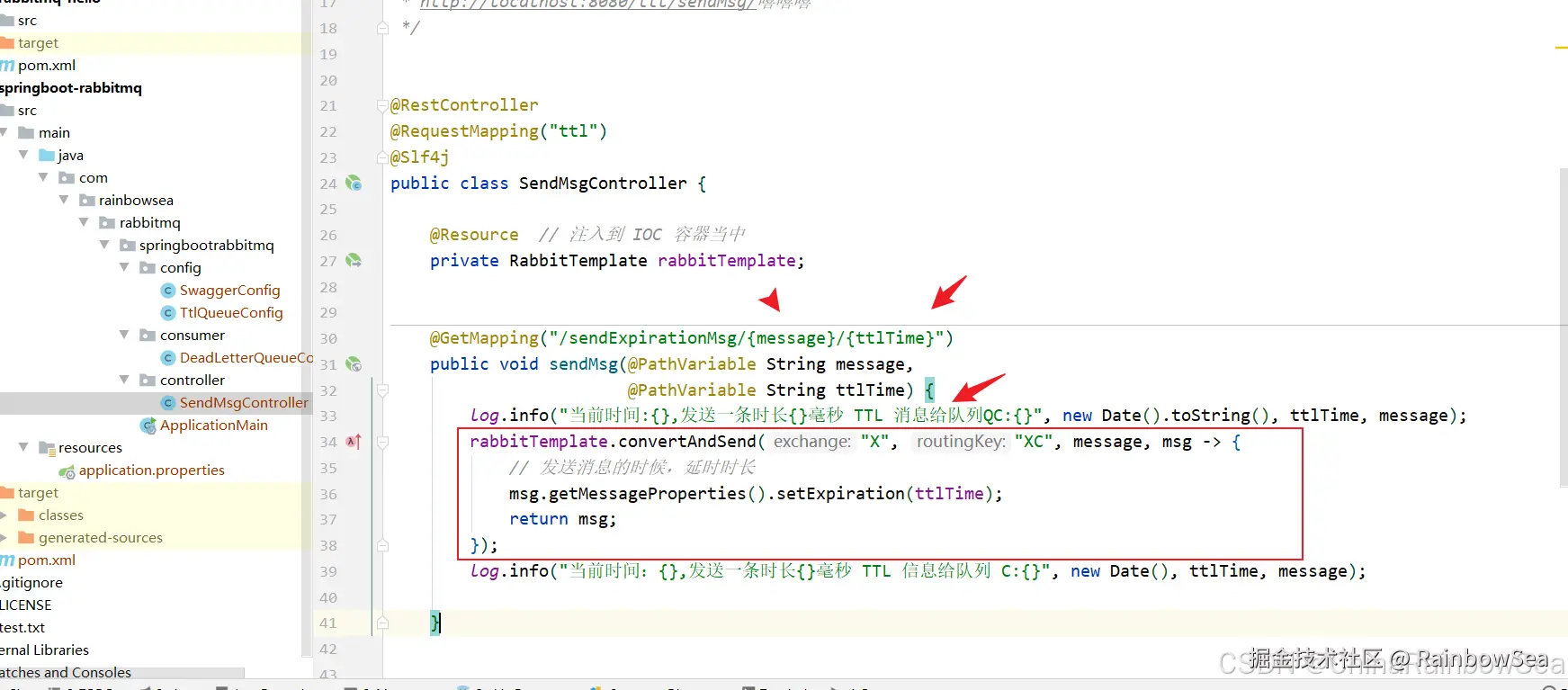Click the classes folder icon
Screen dimensions: 1568x690
tap(26, 515)
